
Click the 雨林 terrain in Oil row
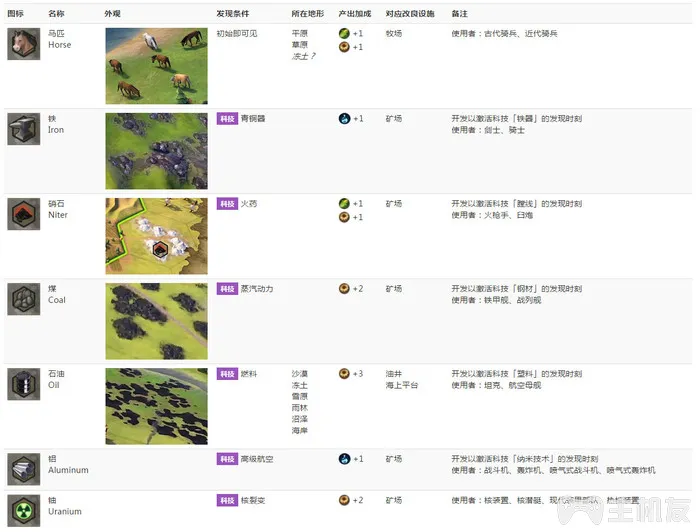pyautogui.click(x=300, y=407)
